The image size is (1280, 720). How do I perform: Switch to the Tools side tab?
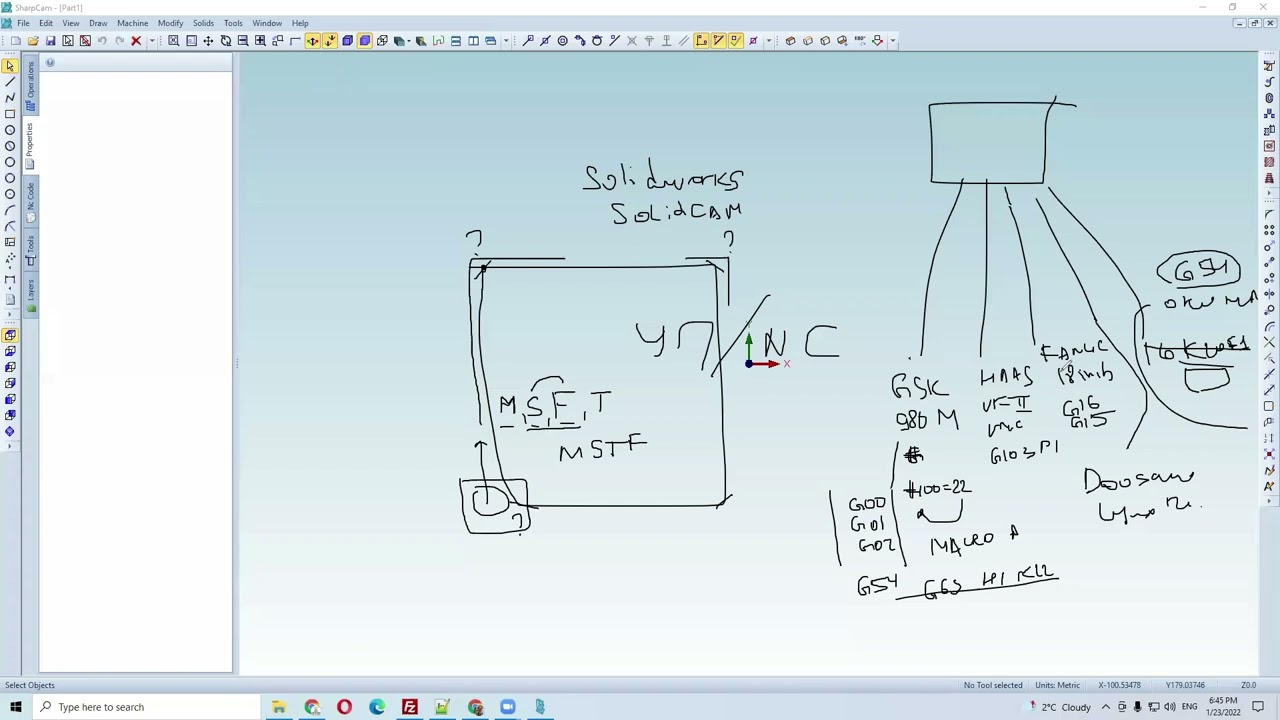coord(30,251)
